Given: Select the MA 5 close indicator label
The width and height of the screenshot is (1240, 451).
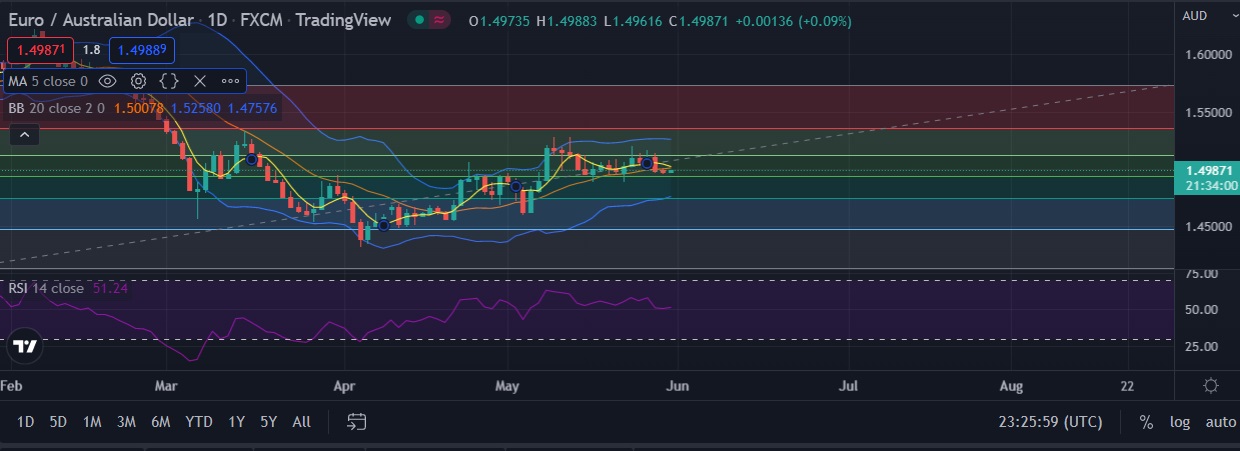Looking at the screenshot, I should (49, 81).
